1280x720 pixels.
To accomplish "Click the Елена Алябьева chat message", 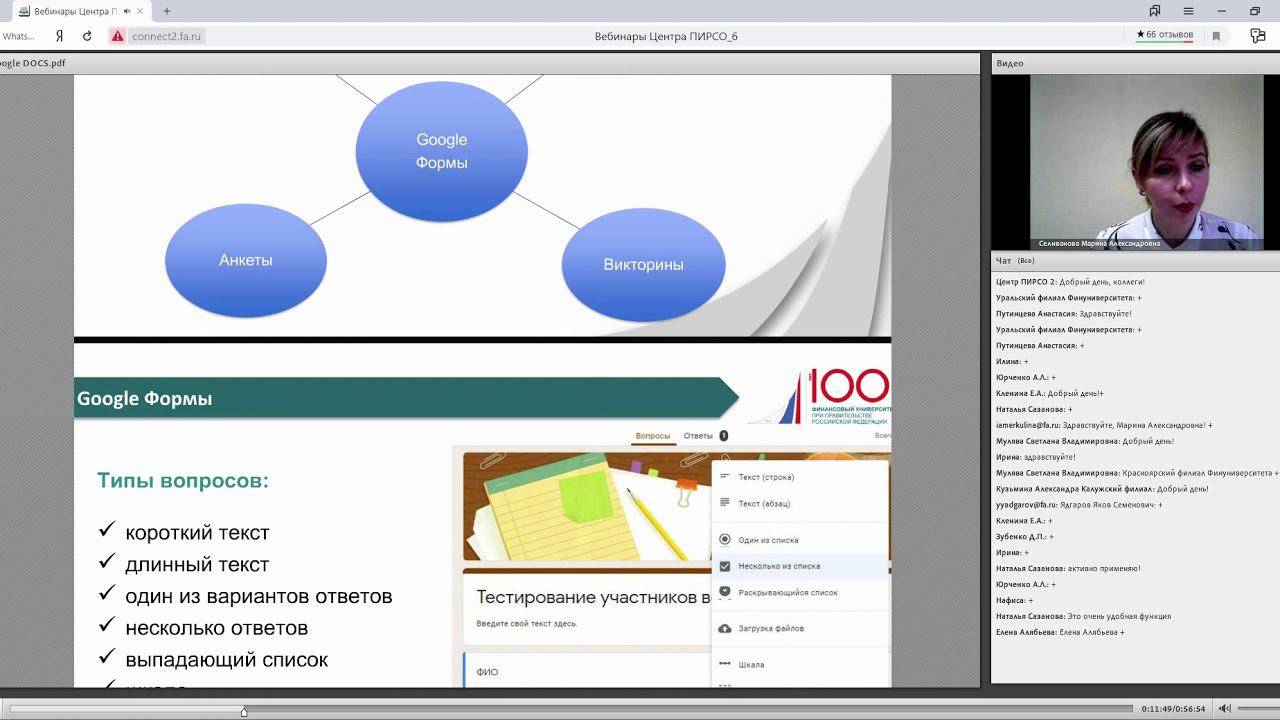I will click(x=1060, y=633).
